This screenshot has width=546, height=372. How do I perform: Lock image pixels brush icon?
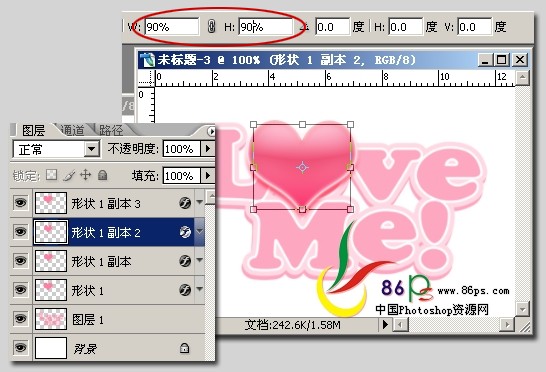[69, 175]
